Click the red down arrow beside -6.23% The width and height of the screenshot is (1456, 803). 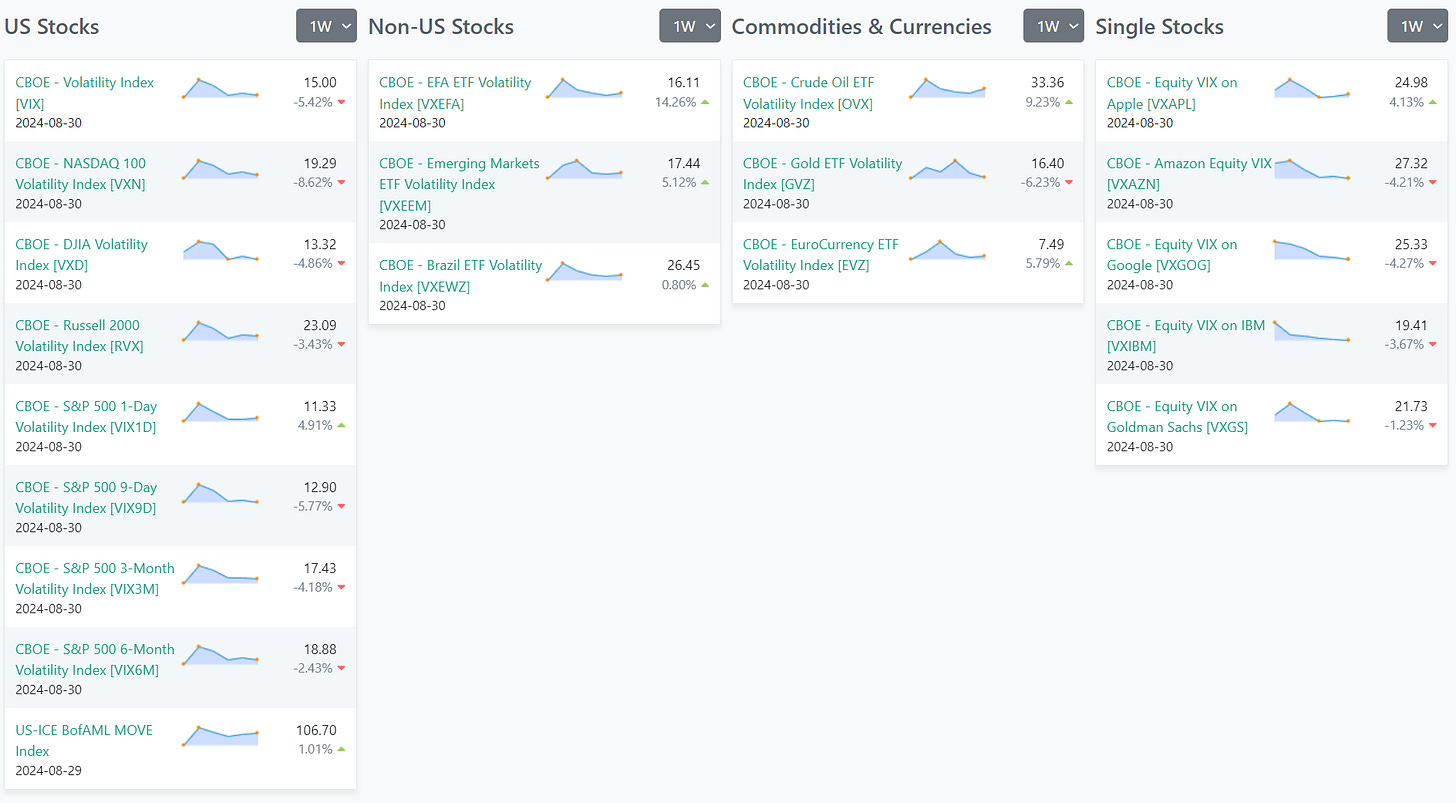point(1069,183)
